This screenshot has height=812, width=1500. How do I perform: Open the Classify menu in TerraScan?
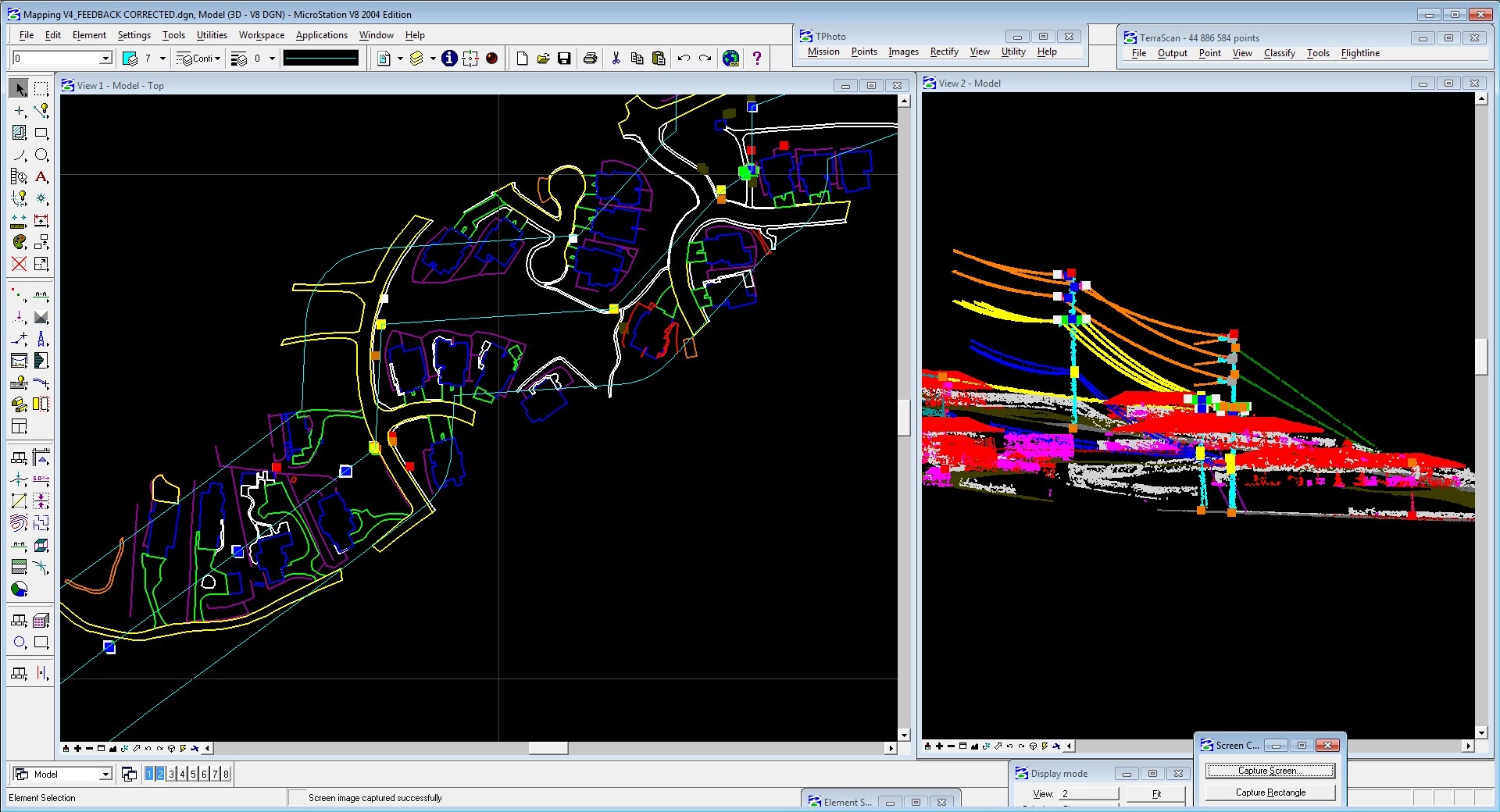click(x=1279, y=53)
